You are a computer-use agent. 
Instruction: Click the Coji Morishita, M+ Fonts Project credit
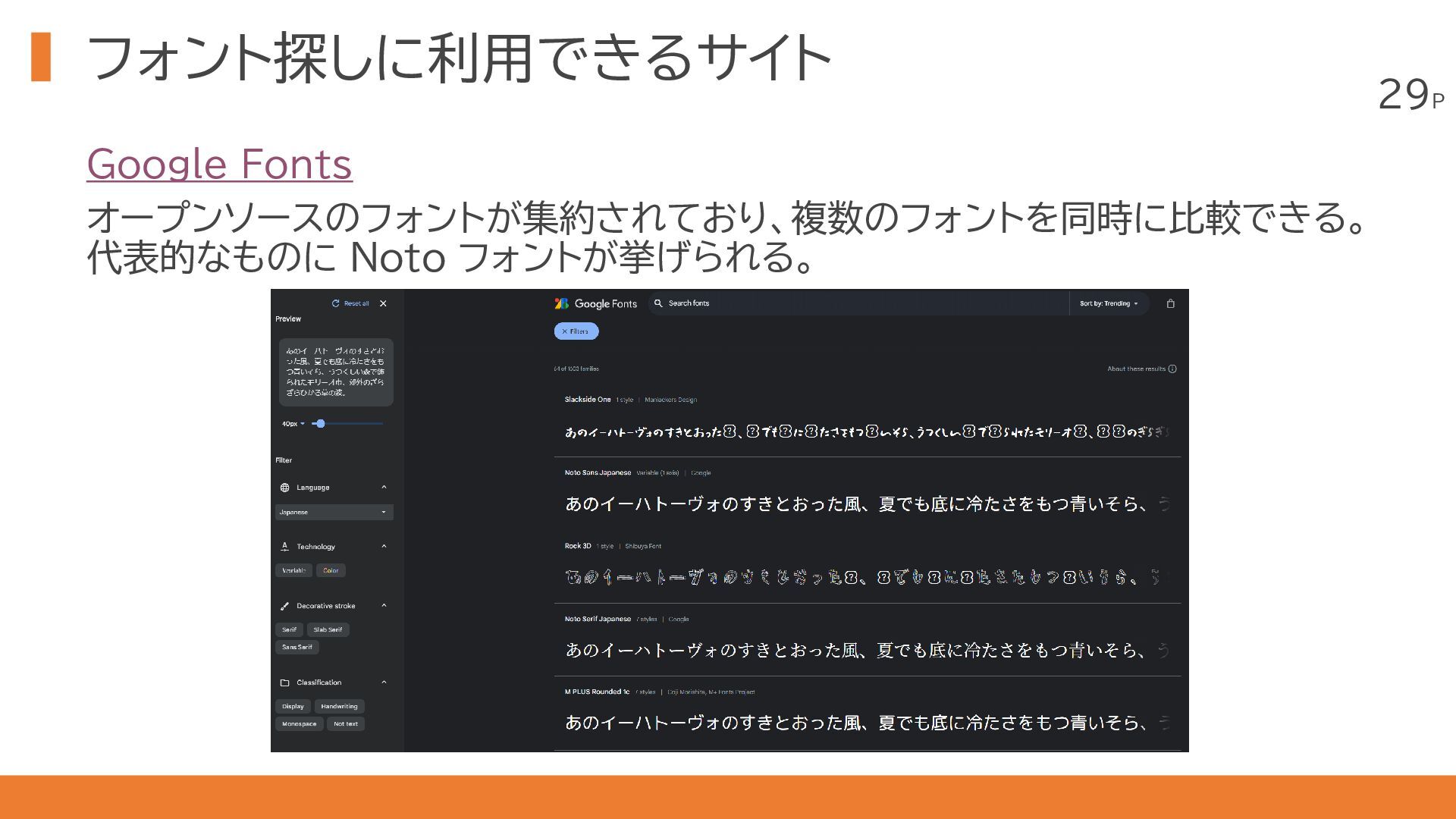pyautogui.click(x=711, y=692)
